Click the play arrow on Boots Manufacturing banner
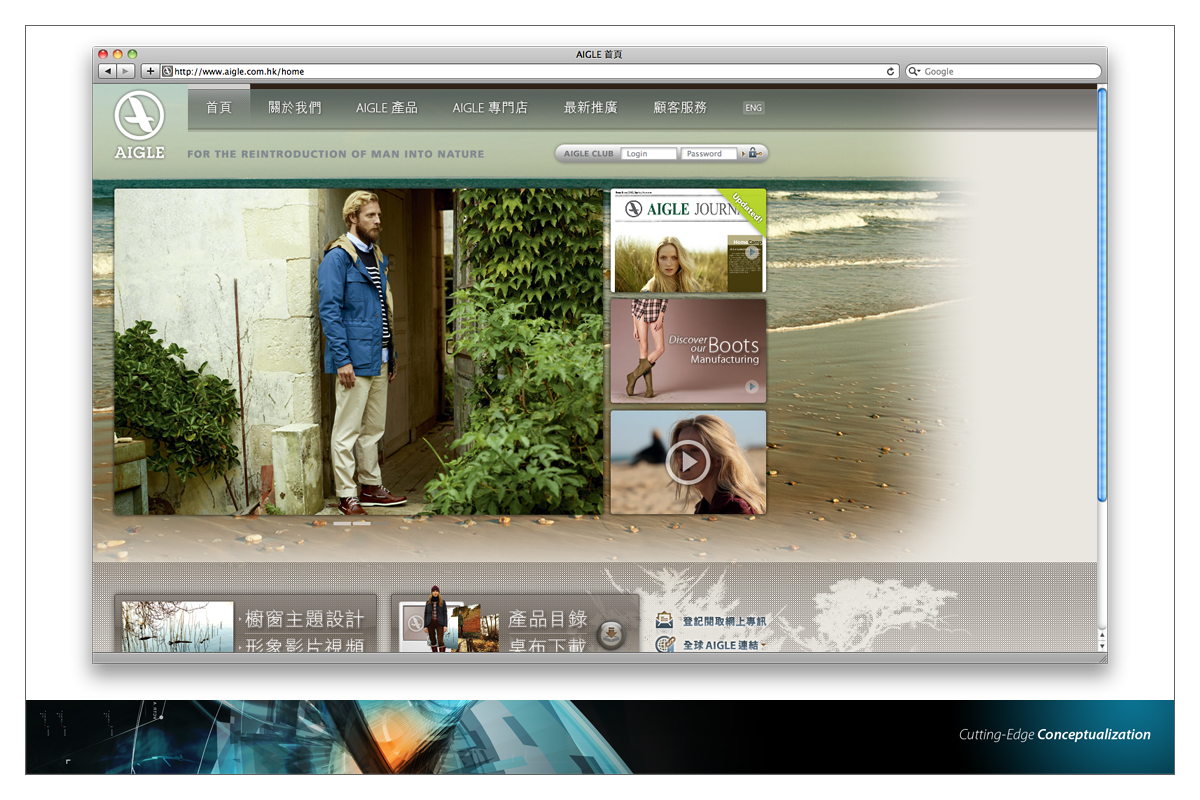Viewport: 1200px width, 800px height. tap(752, 387)
